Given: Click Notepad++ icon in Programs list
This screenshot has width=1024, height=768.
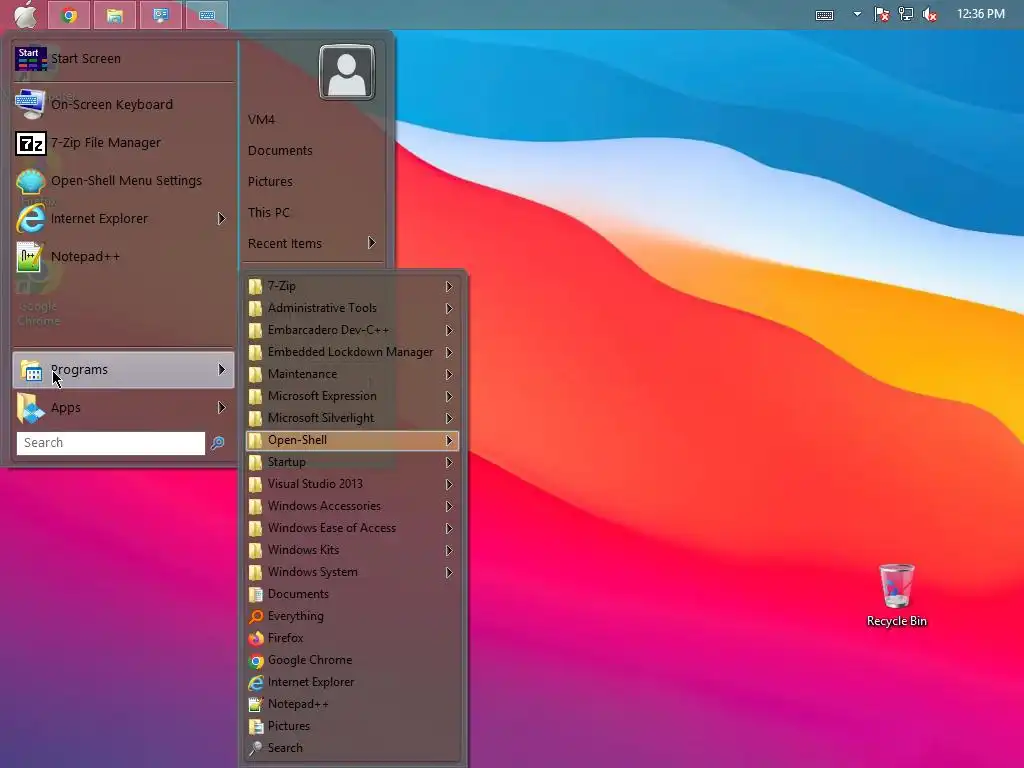Looking at the screenshot, I should click(x=255, y=704).
